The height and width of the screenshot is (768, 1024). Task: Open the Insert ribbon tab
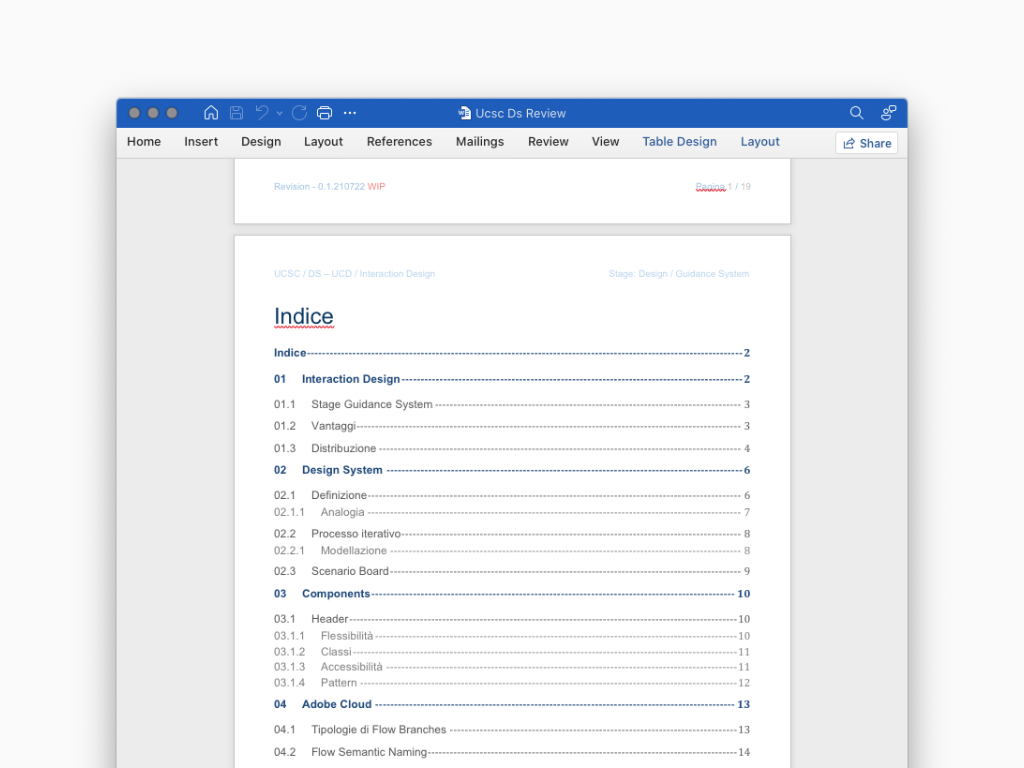click(x=201, y=142)
